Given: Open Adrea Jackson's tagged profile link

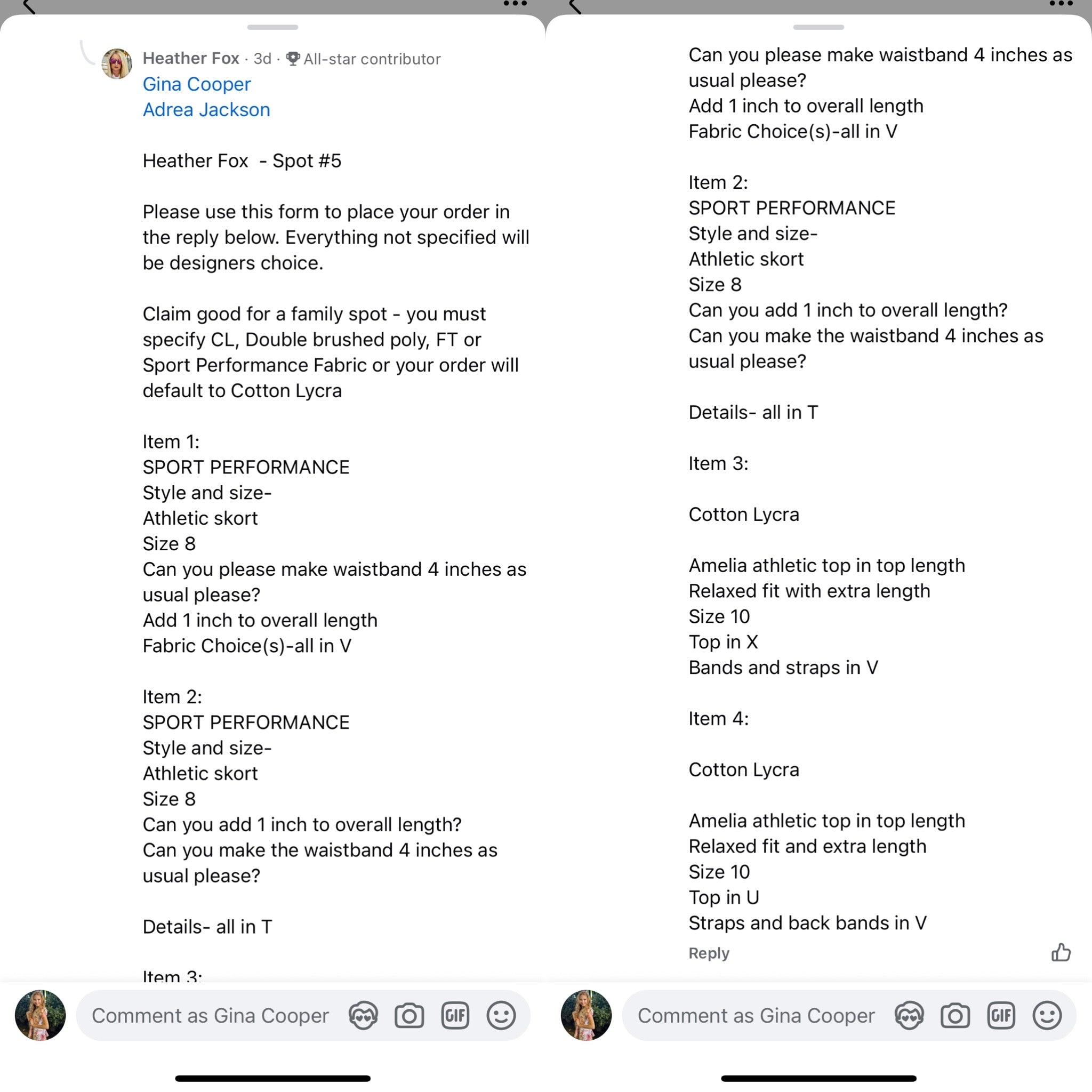Looking at the screenshot, I should coord(206,110).
